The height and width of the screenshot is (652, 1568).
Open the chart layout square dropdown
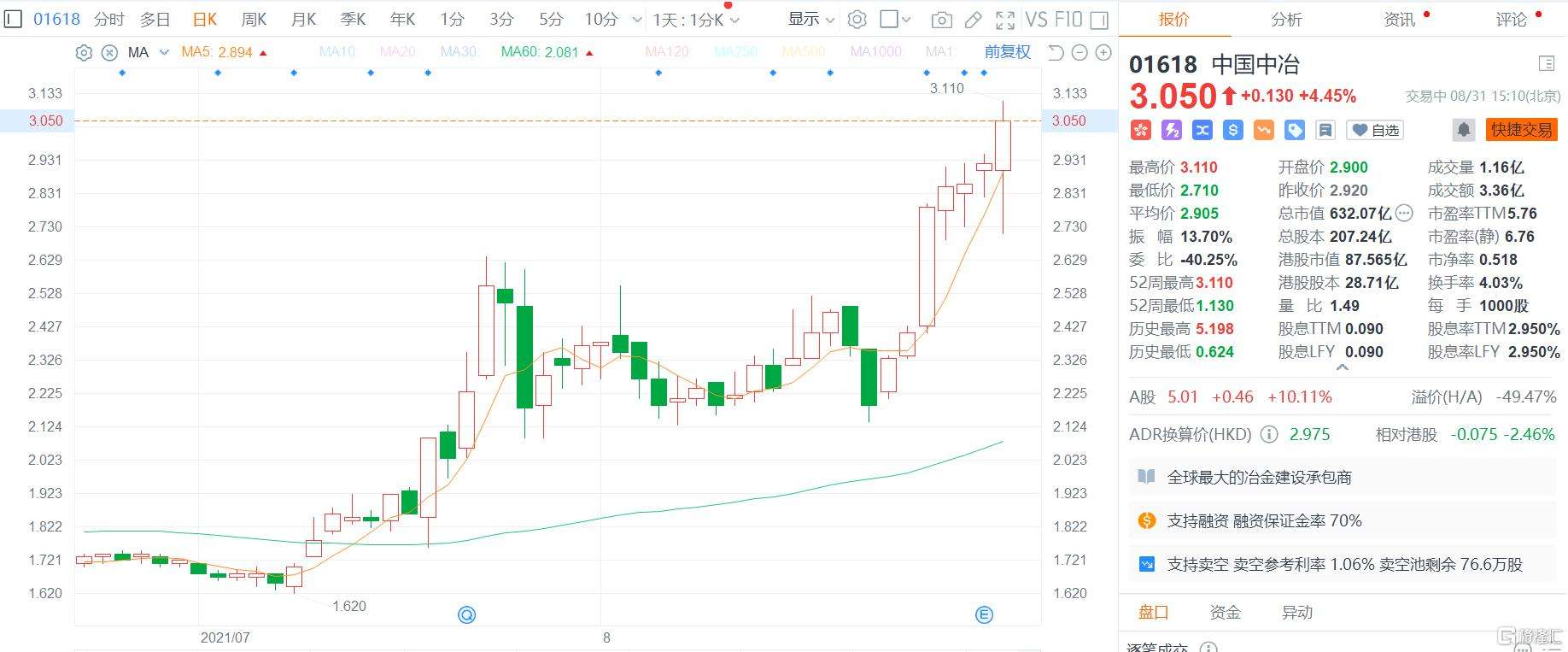point(895,19)
